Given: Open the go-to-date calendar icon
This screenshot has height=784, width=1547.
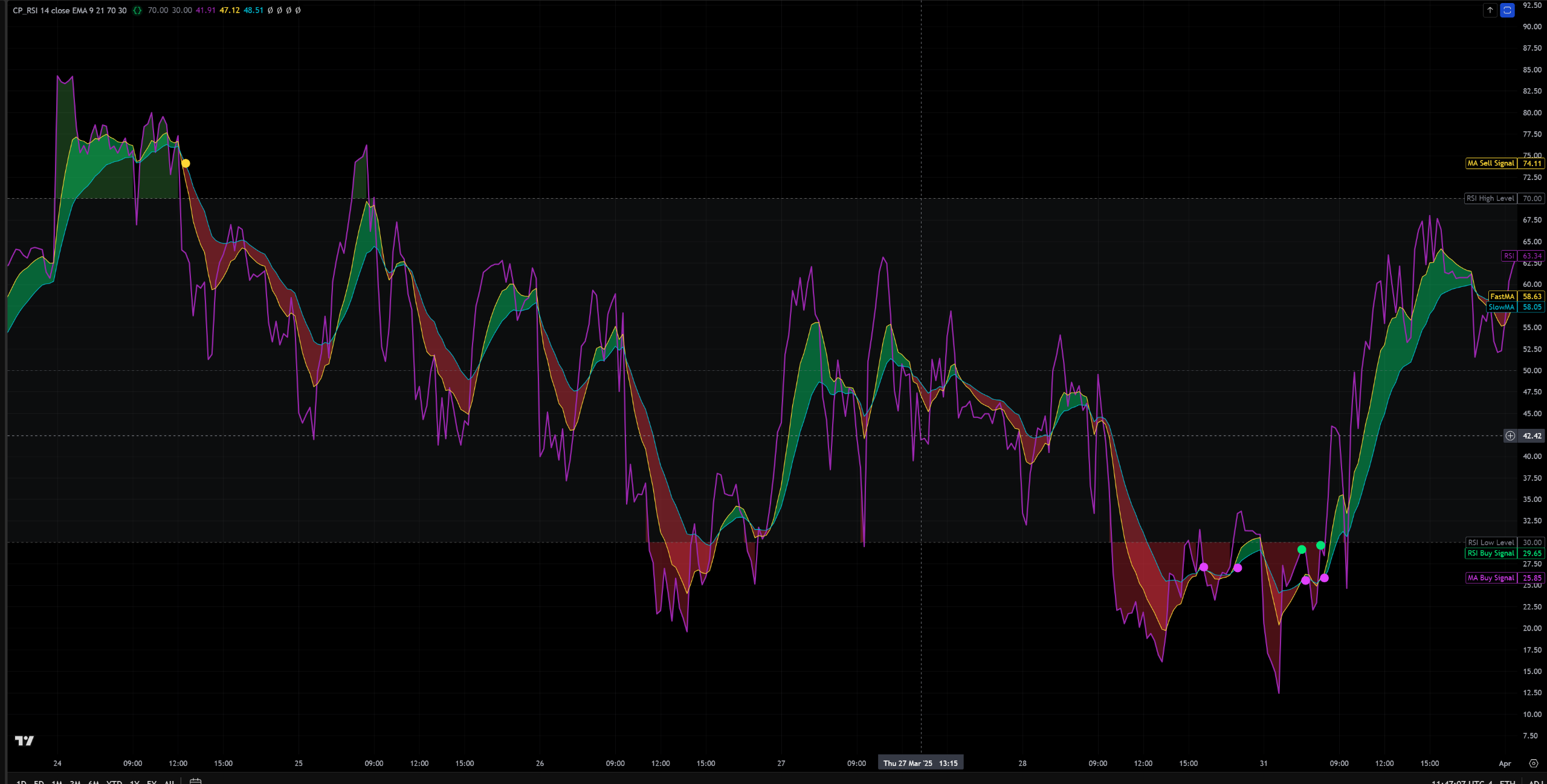Looking at the screenshot, I should click(195, 781).
